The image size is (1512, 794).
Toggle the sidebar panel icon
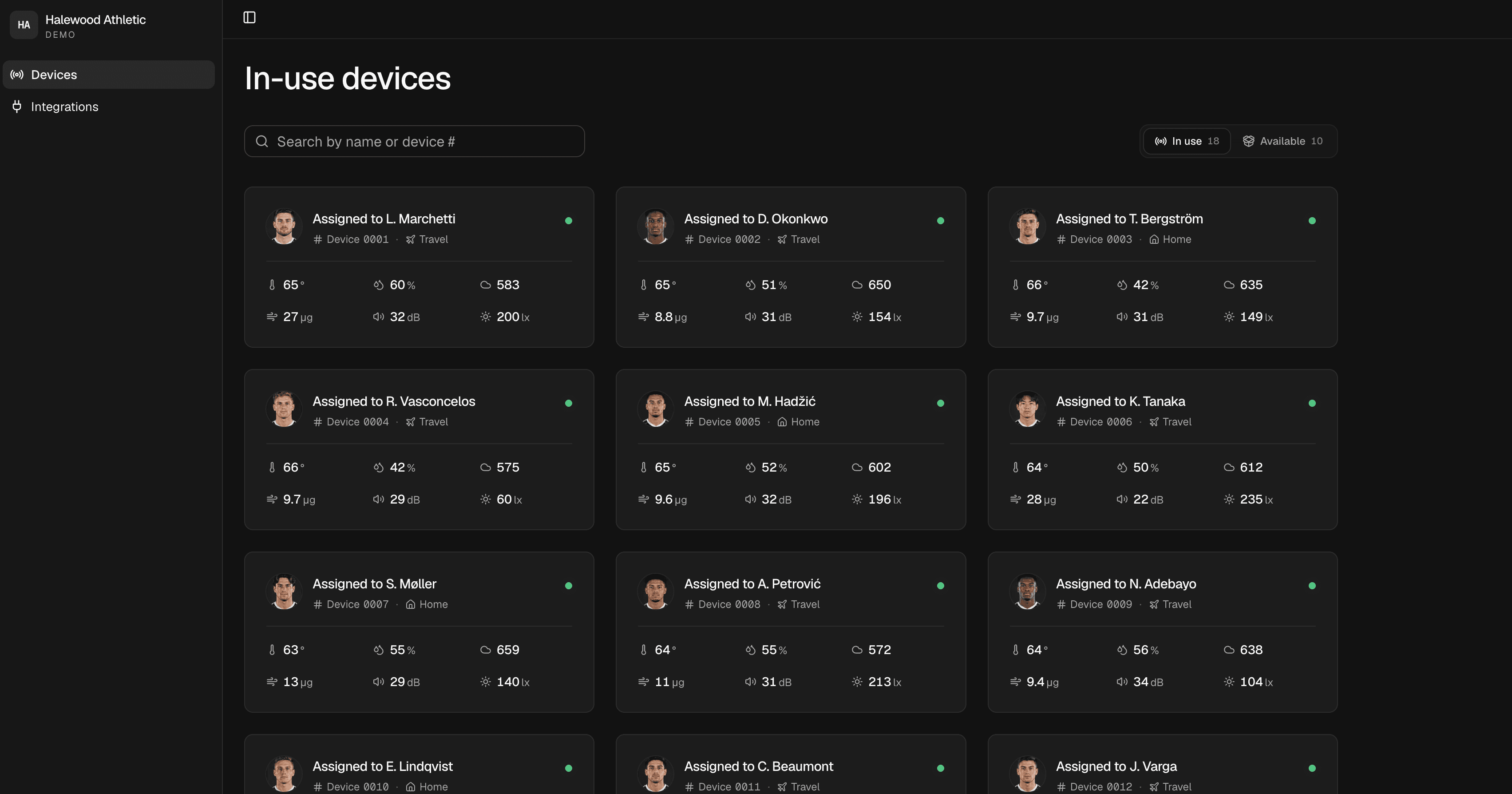click(x=249, y=18)
